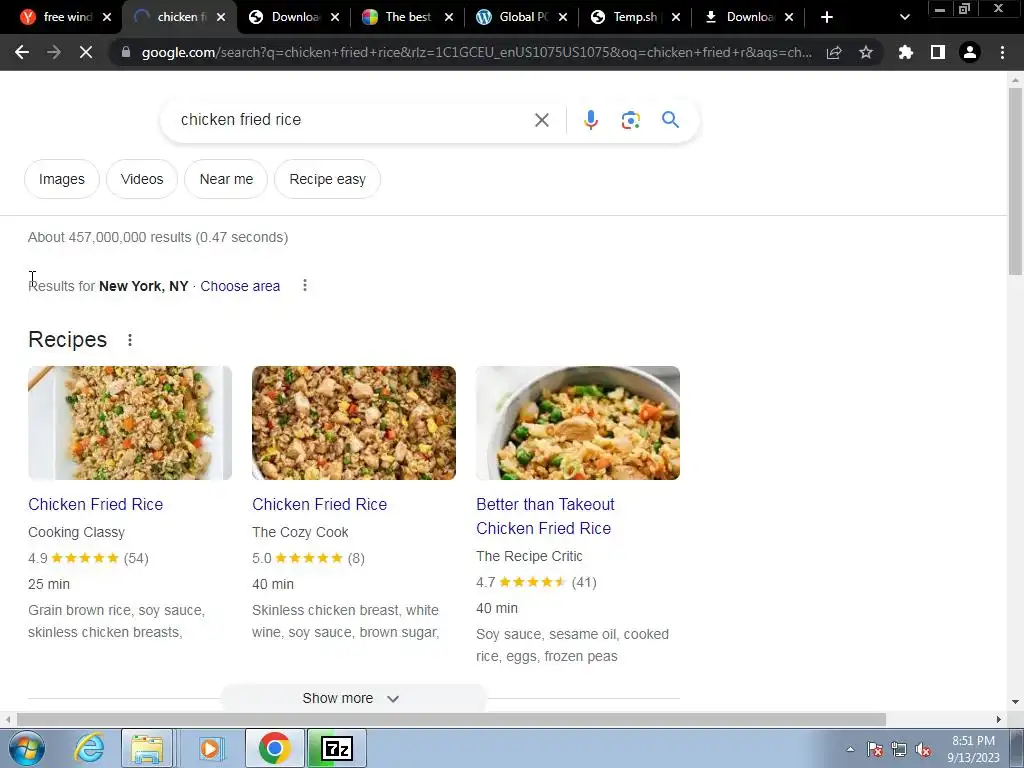This screenshot has width=1024, height=768.
Task: Open the Chrome profile avatar
Action: (970, 52)
